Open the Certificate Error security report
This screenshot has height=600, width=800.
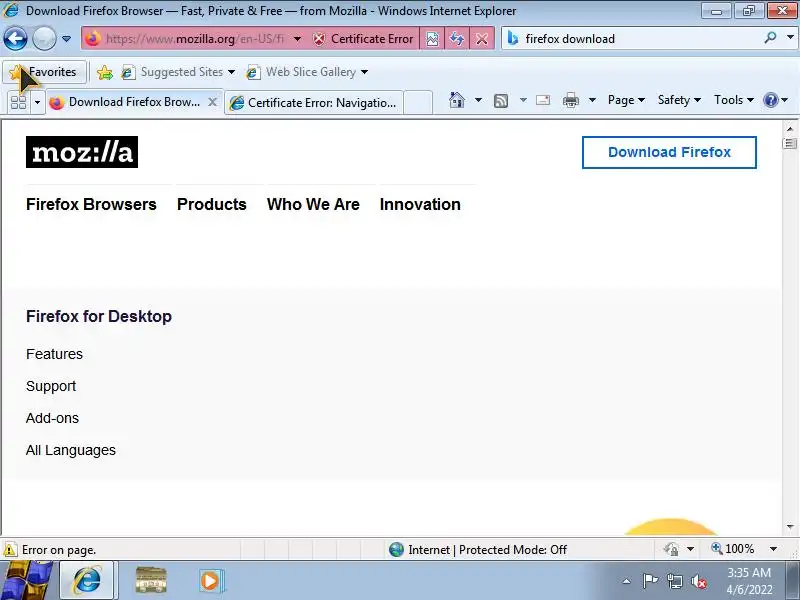[x=363, y=39]
